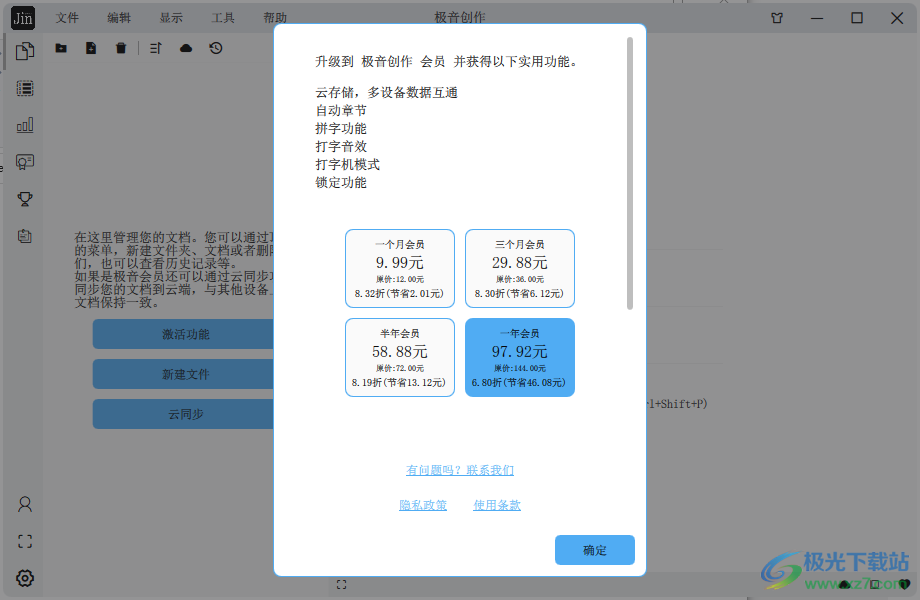Maximize the 极音创作 window
The height and width of the screenshot is (600, 920).
click(857, 18)
